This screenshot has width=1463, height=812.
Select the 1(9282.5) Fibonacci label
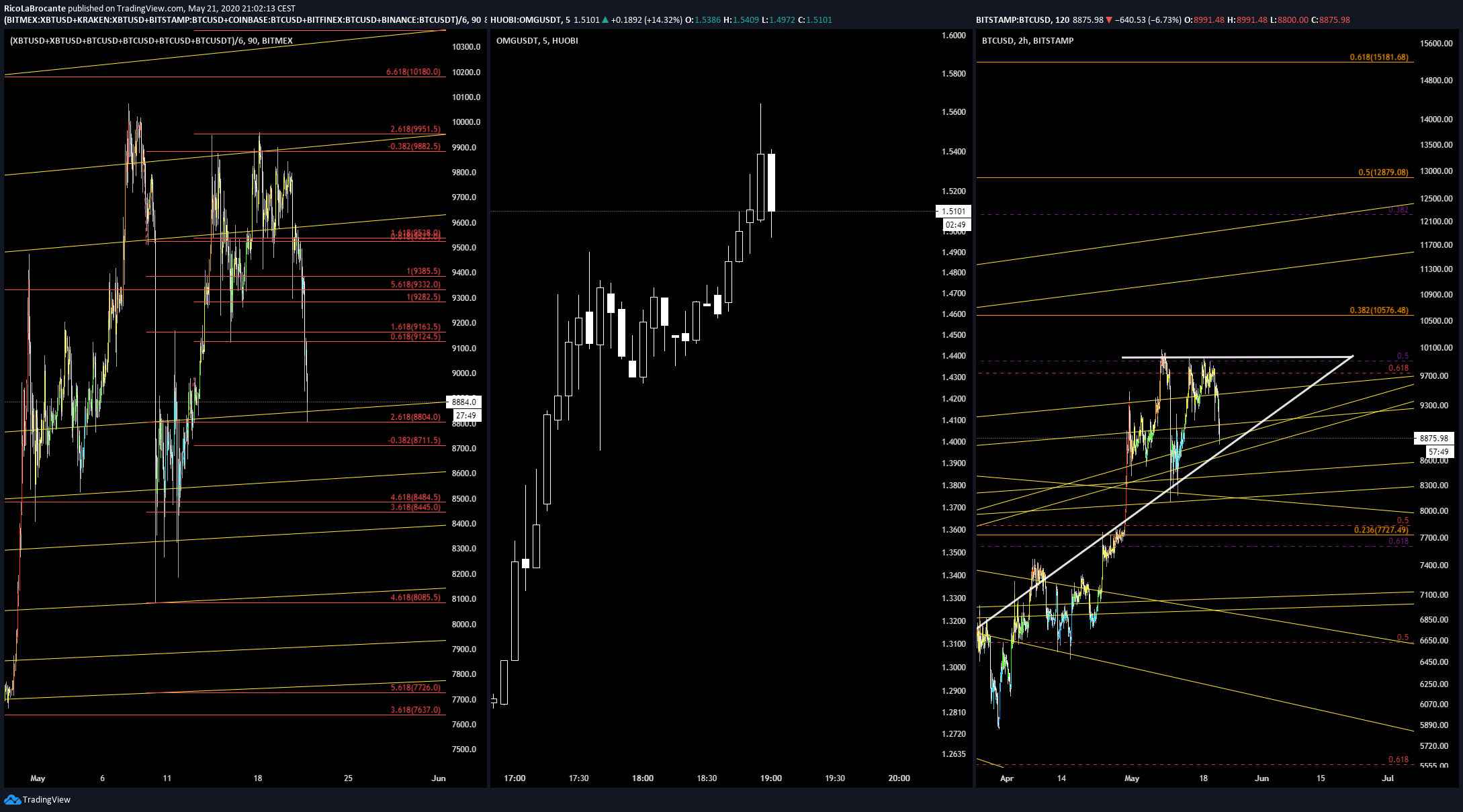pos(423,297)
